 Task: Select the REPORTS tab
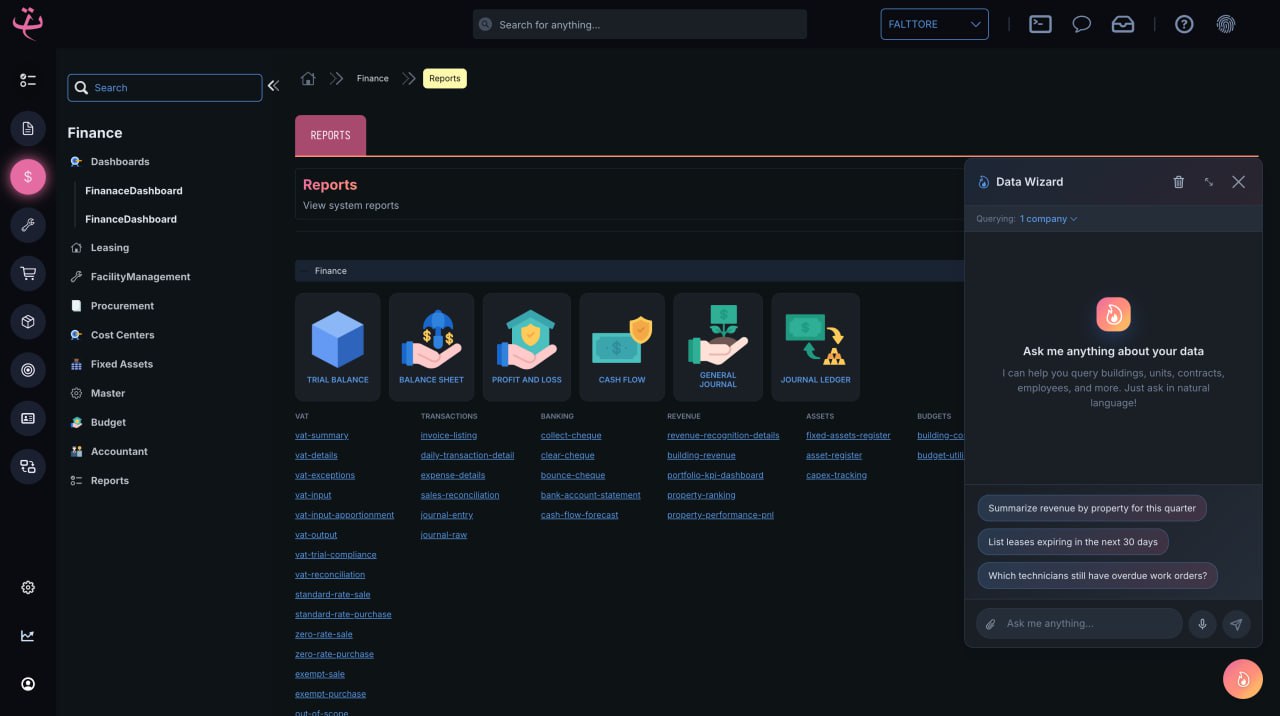tap(330, 136)
